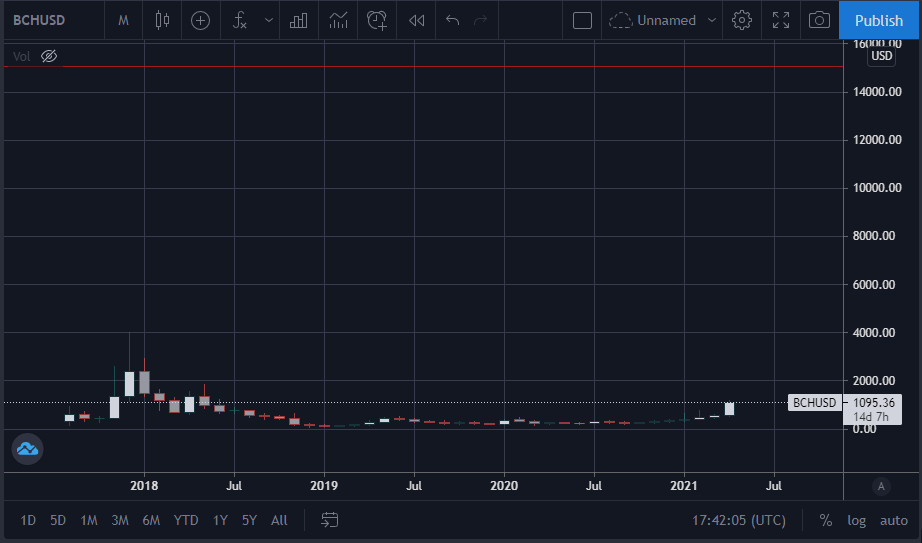Take a chart snapshot with camera

[x=819, y=21]
